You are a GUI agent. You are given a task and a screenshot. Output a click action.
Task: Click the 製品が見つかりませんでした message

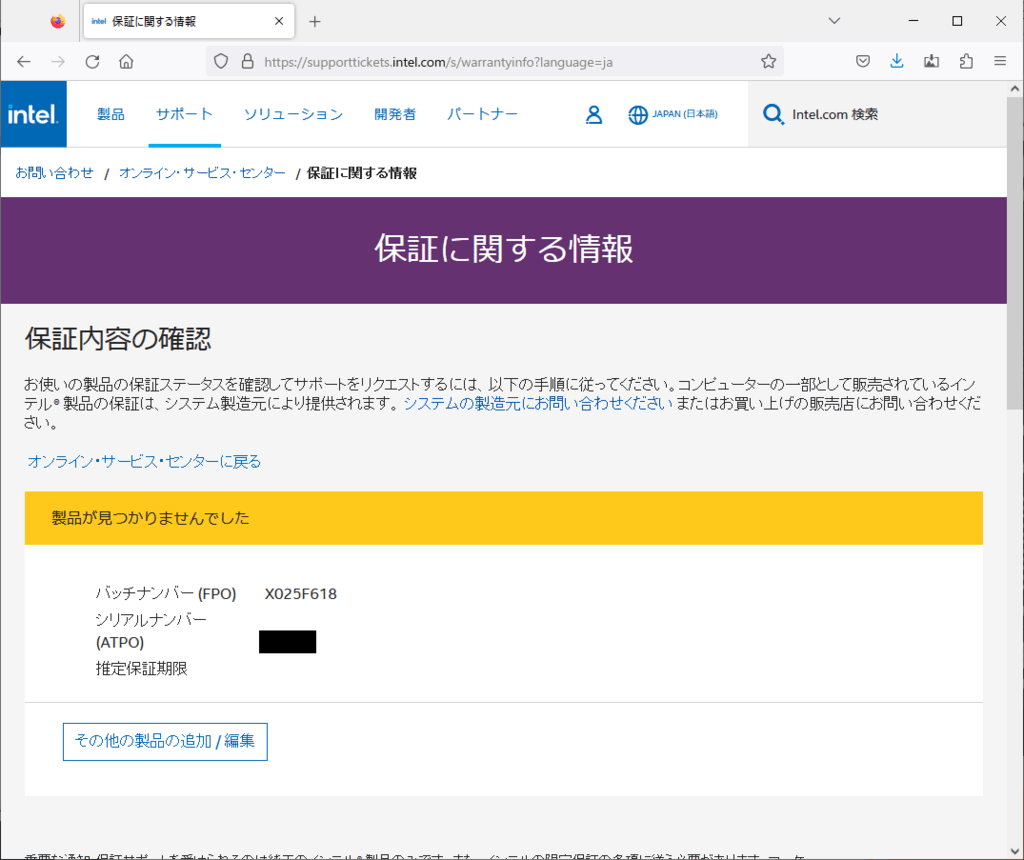[150, 518]
